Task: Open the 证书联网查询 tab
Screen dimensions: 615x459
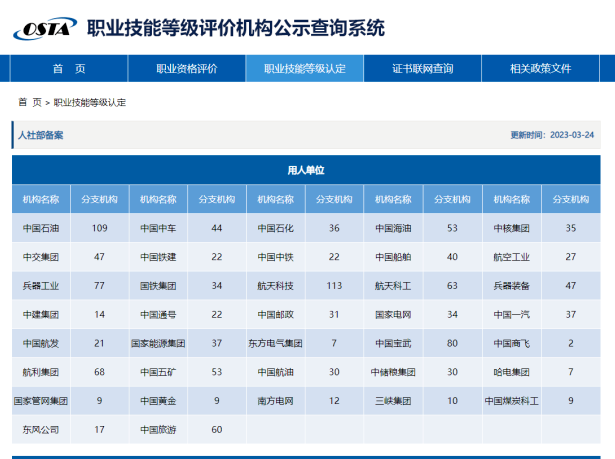Action: 423,69
